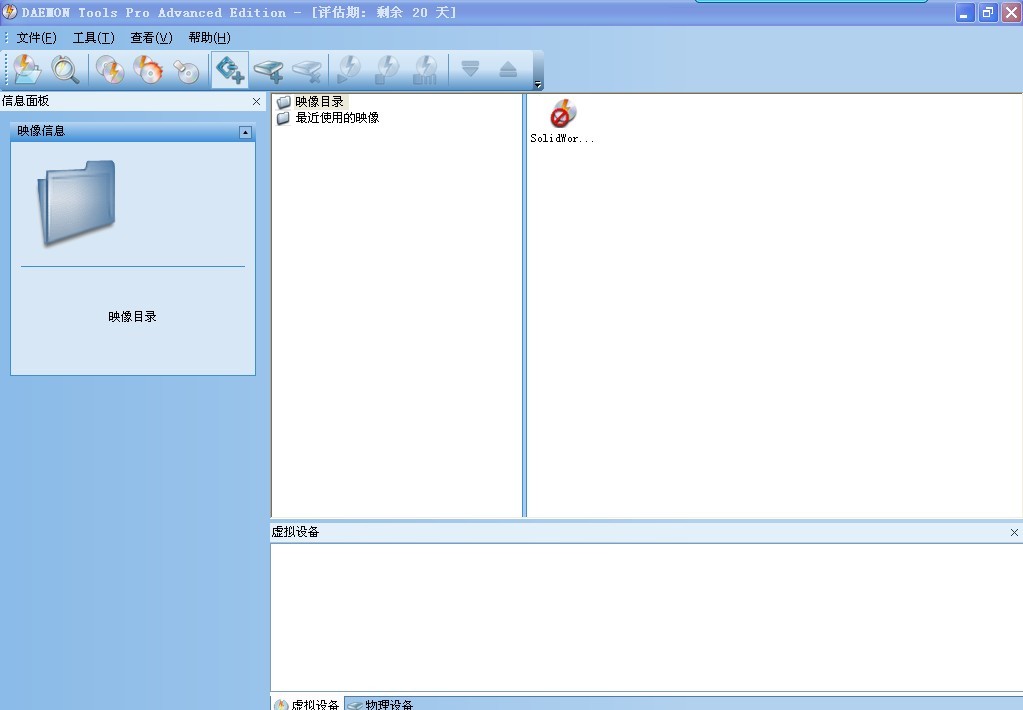Click the 信息面板 panel title
This screenshot has width=1023, height=710.
[x=25, y=100]
